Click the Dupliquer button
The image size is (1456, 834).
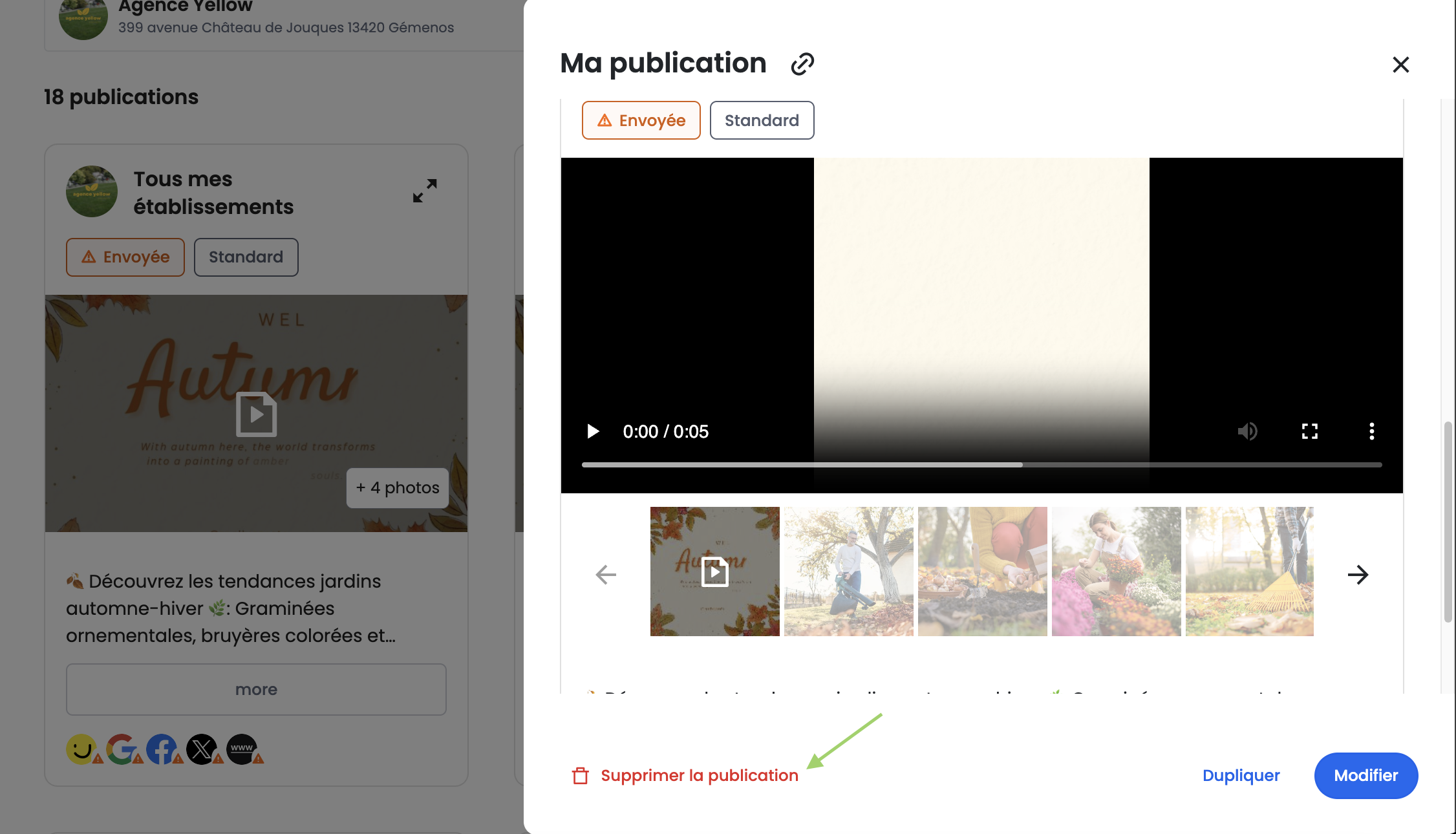point(1241,775)
